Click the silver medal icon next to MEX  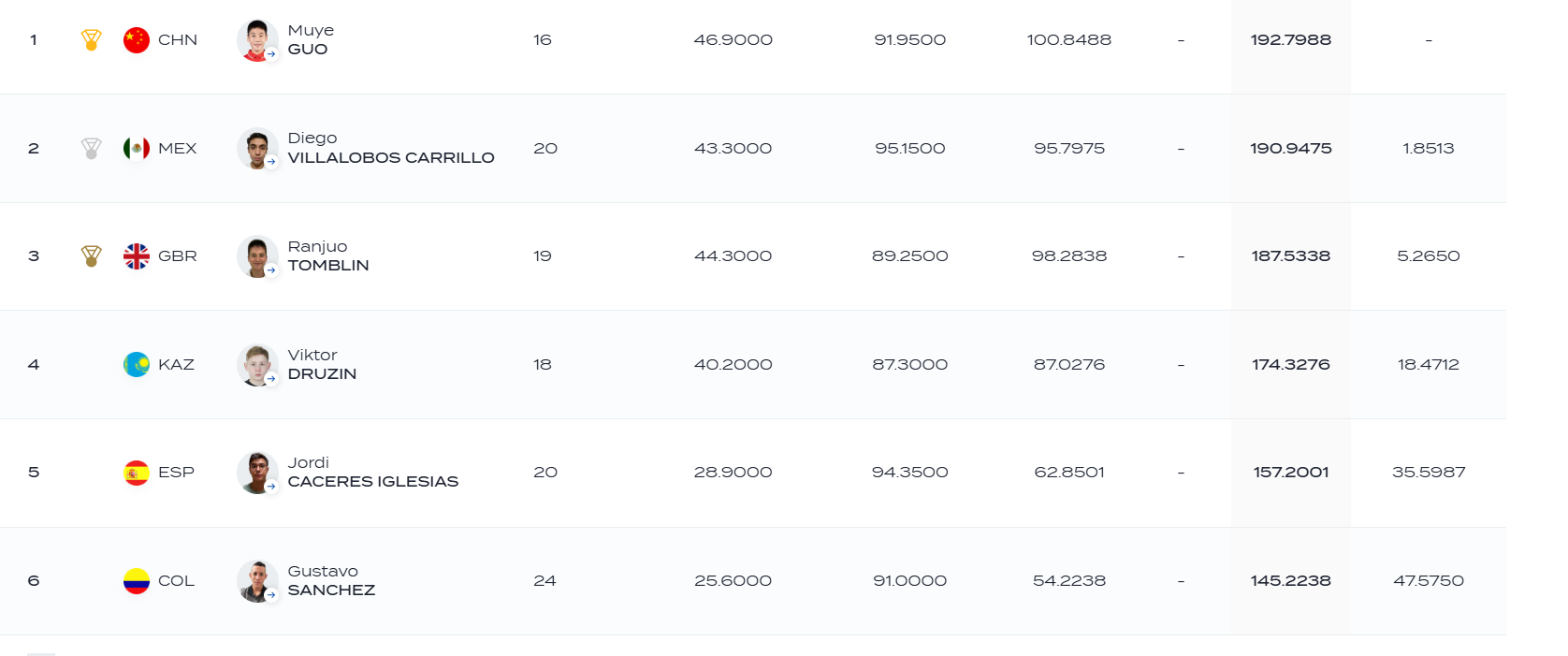point(91,148)
